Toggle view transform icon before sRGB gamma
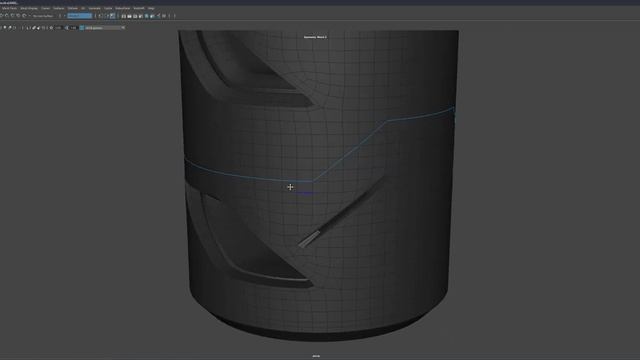Screen dimensions: 640x360 click(x=82, y=28)
